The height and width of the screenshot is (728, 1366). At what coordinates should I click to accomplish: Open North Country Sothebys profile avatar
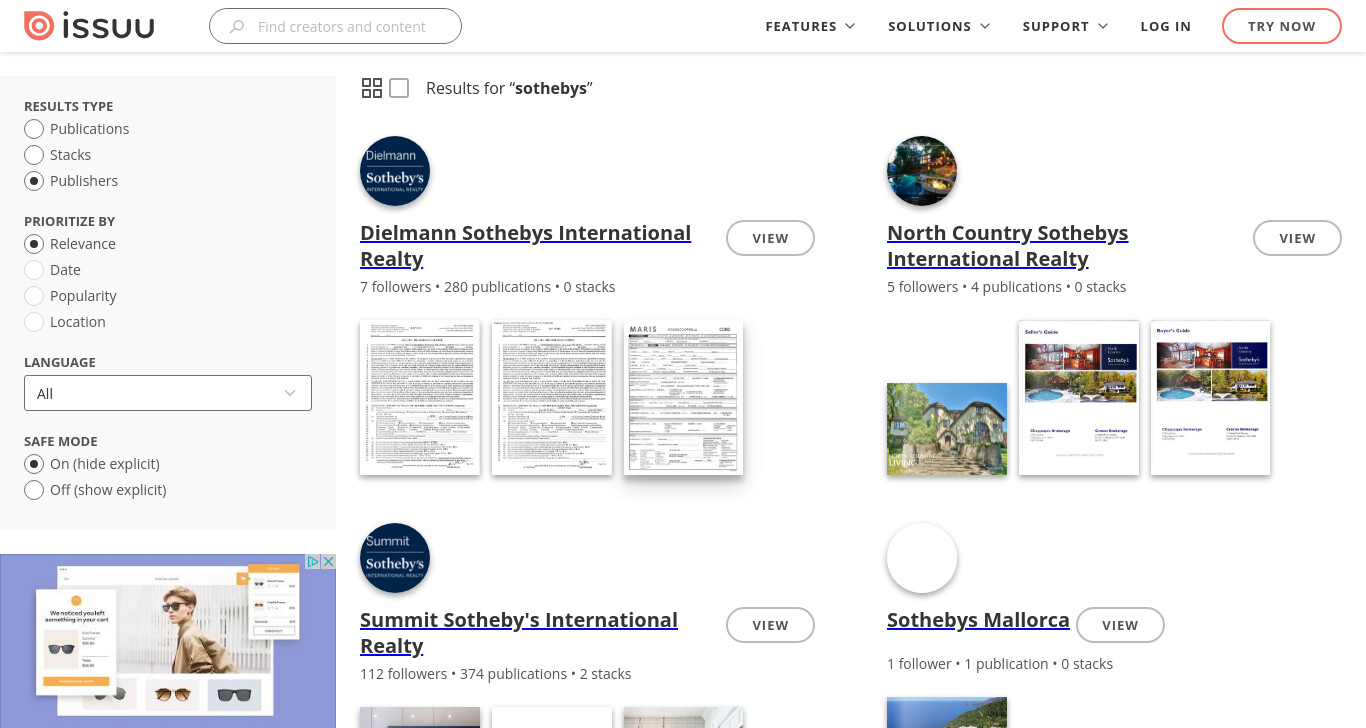click(922, 171)
